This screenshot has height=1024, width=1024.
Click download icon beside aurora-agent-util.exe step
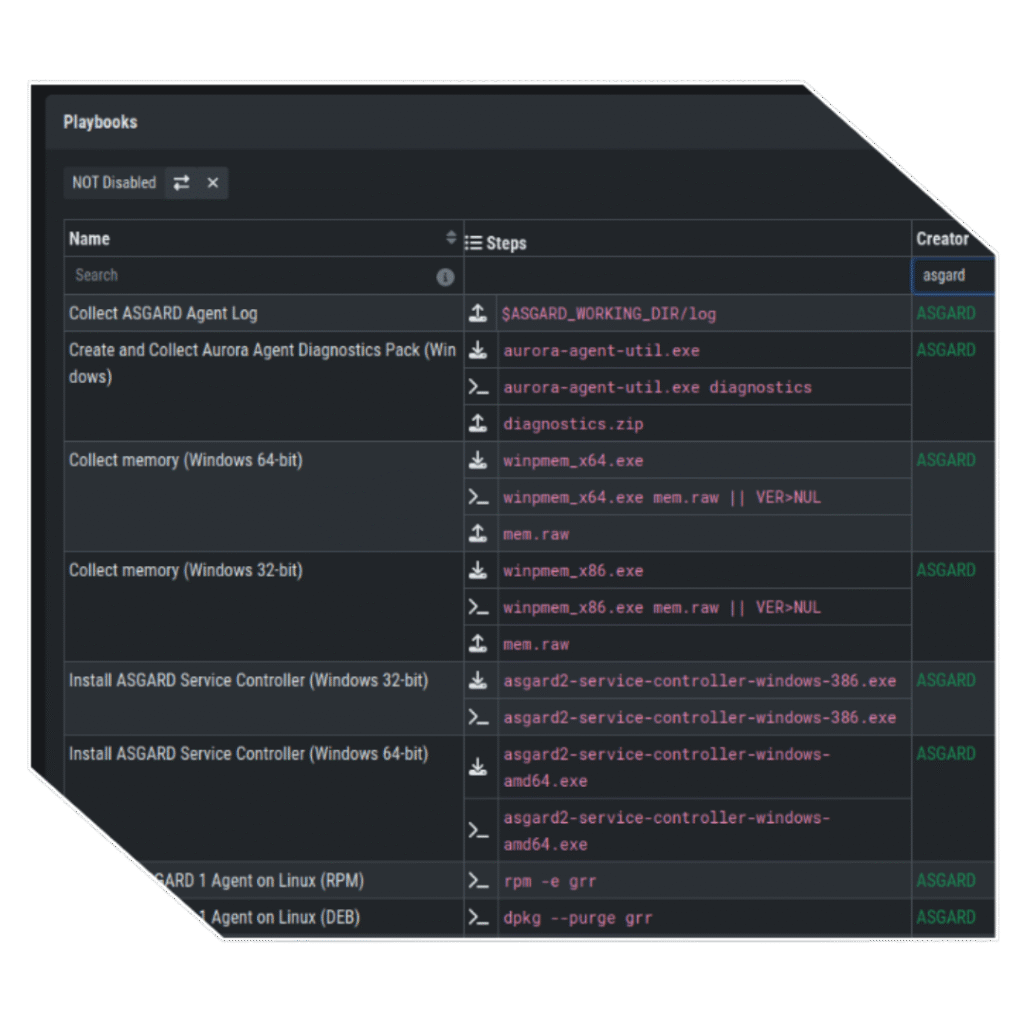click(478, 350)
